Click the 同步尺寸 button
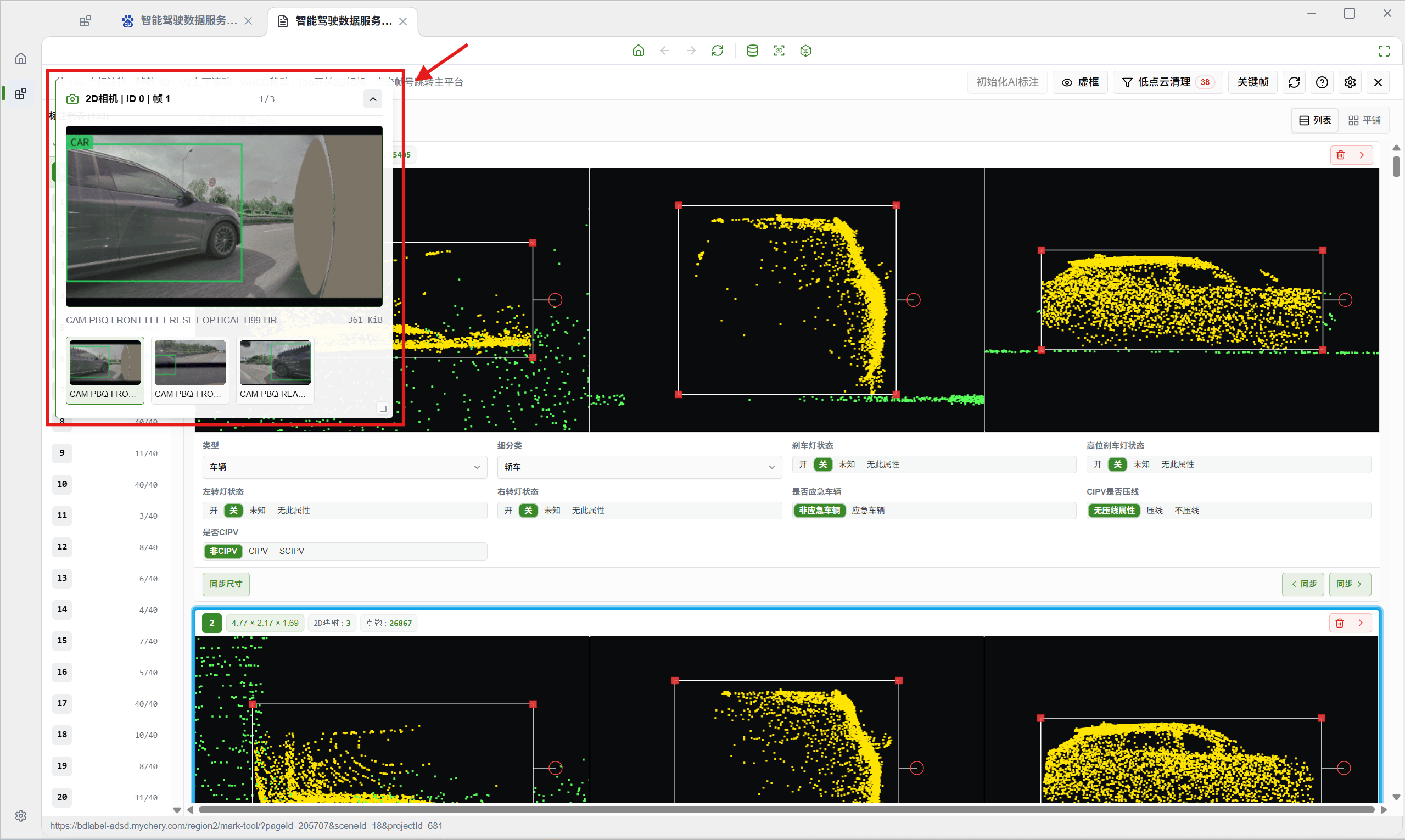1405x840 pixels. coord(226,584)
